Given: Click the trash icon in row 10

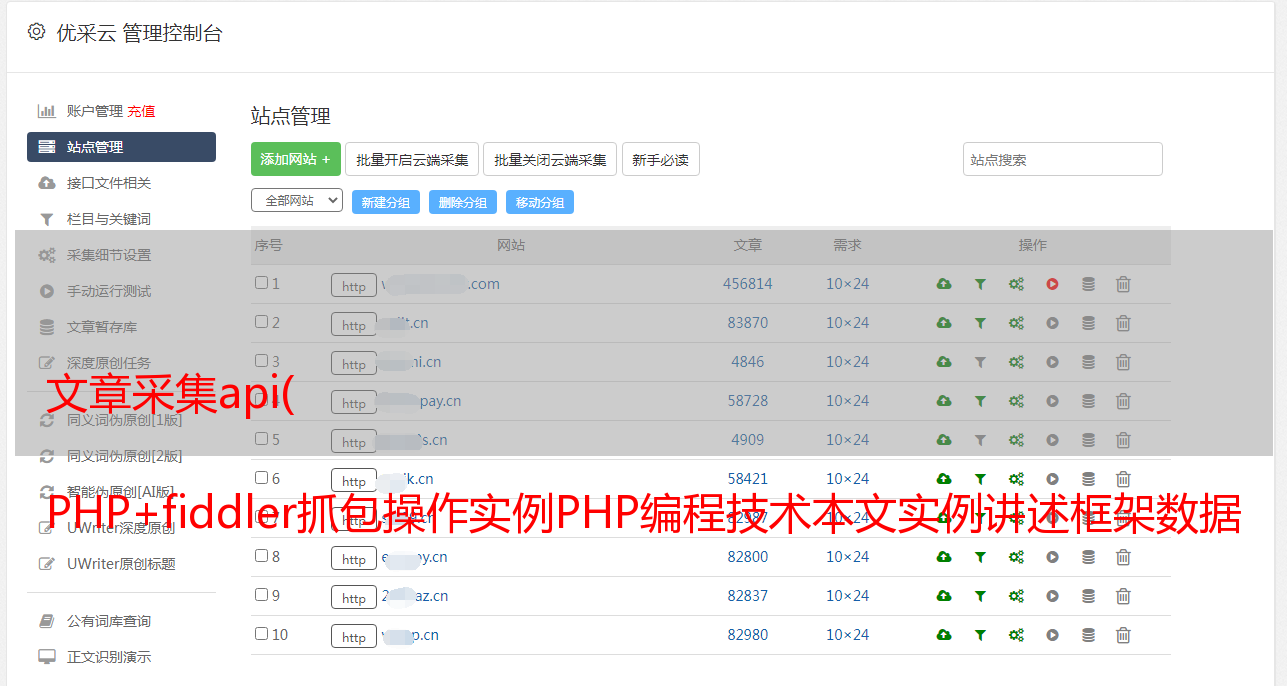Looking at the screenshot, I should pyautogui.click(x=1123, y=635).
